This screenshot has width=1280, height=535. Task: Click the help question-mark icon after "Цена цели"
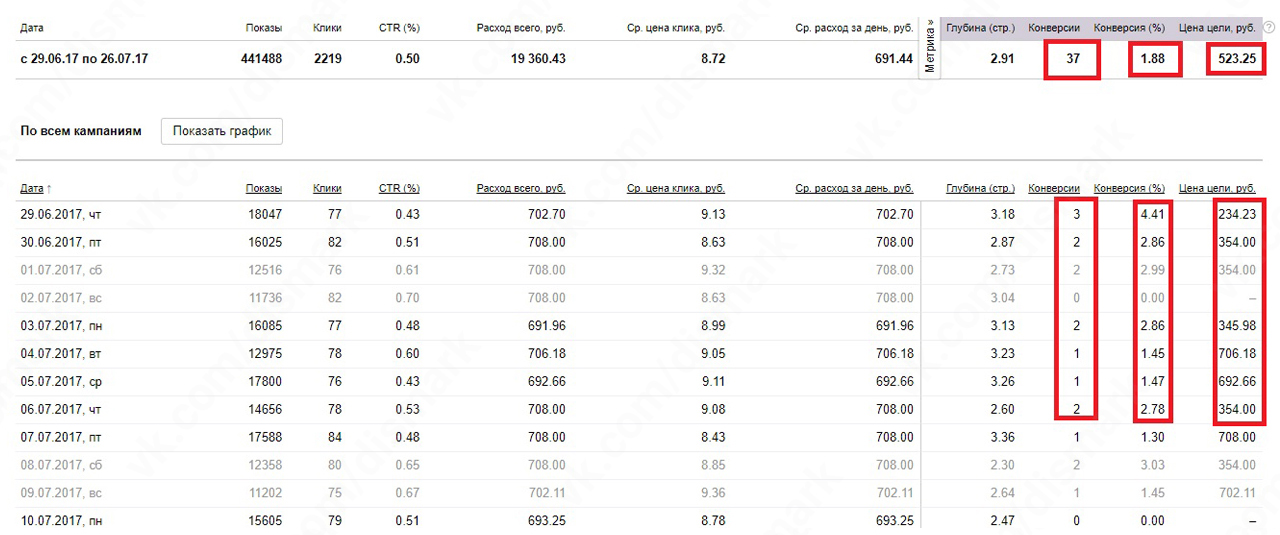click(x=1269, y=28)
